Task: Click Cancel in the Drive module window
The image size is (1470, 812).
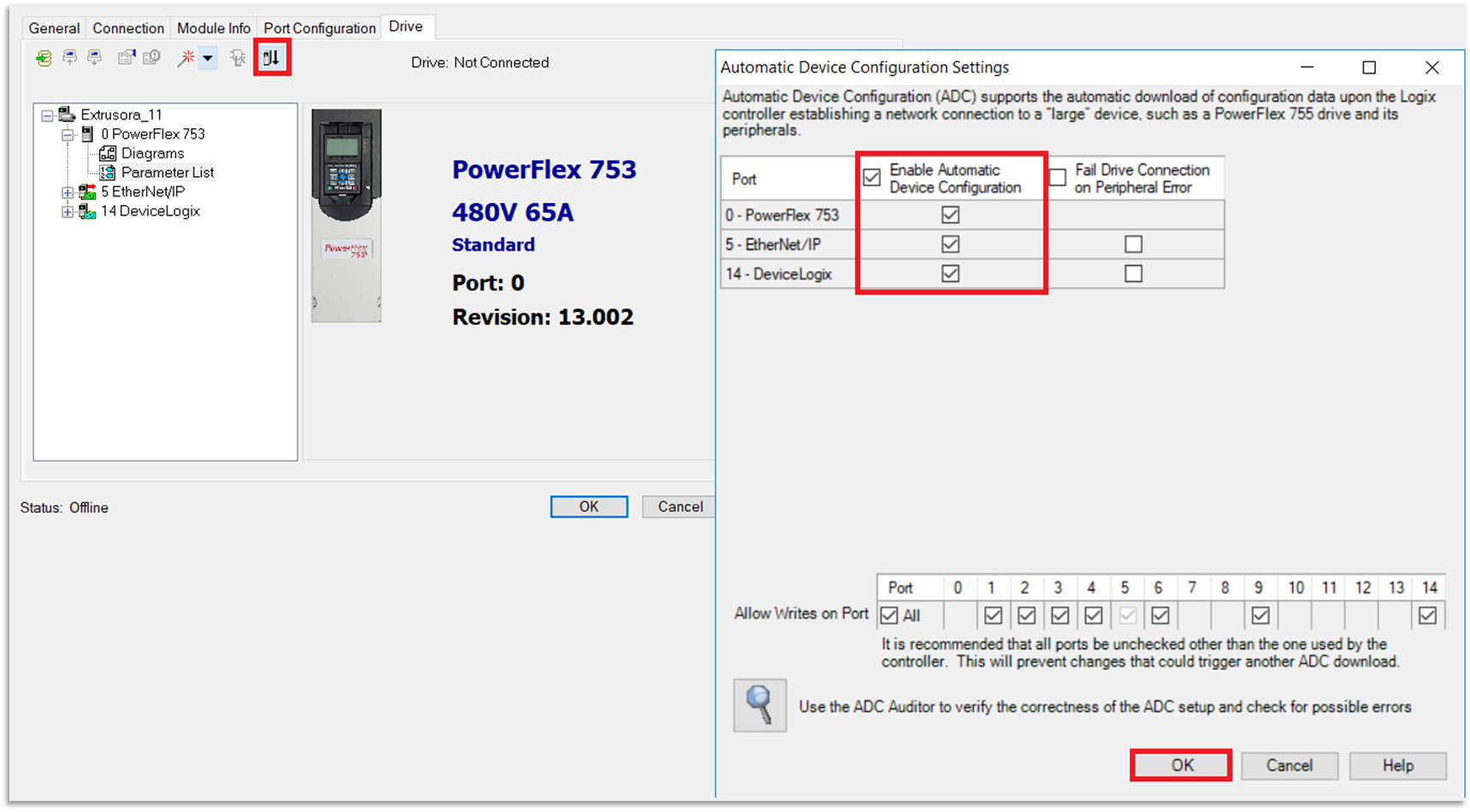Action: [680, 507]
